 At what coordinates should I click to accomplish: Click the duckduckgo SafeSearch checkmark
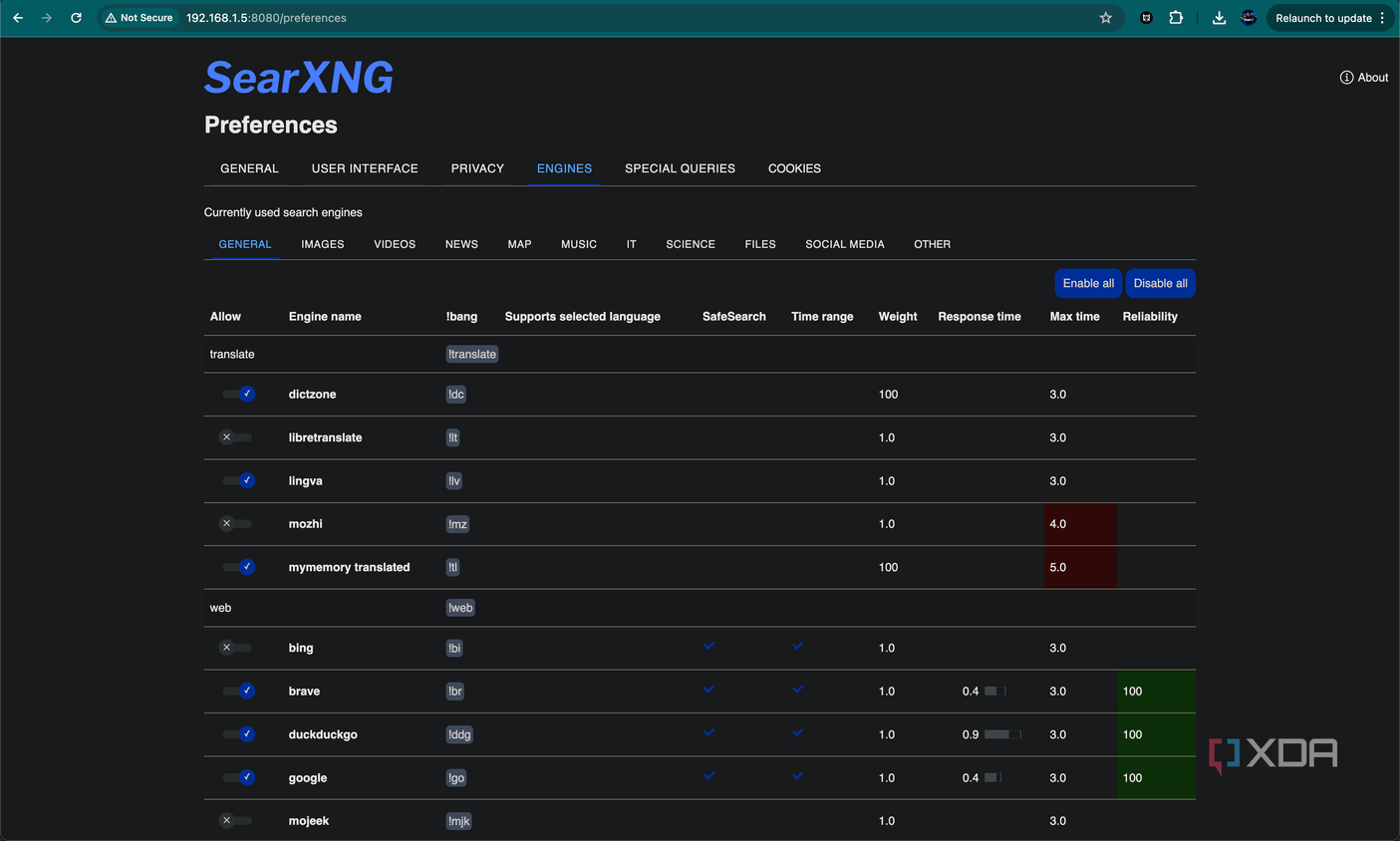click(709, 732)
